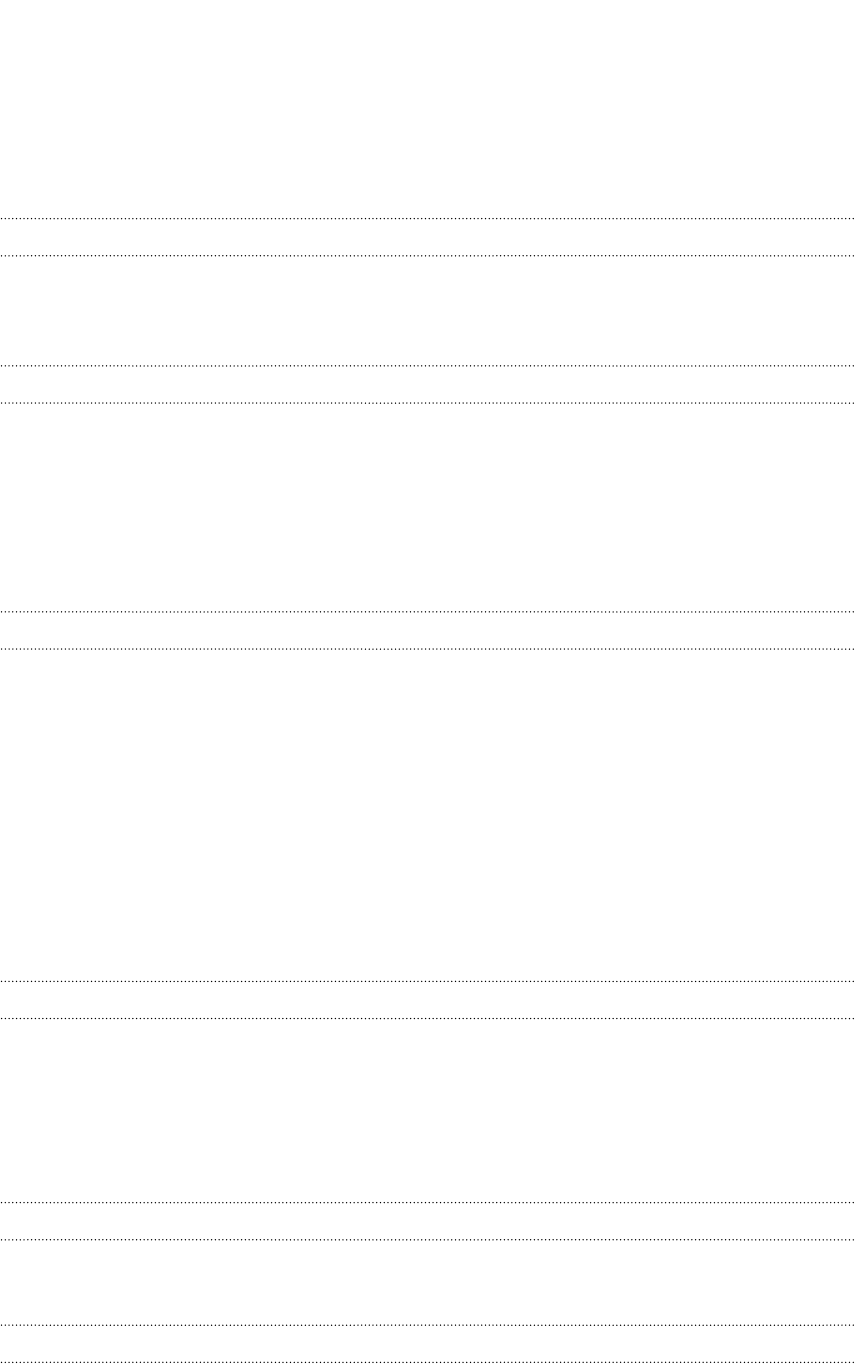
Task: Select upper line of second dotted pair
Action: tap(427, 365)
